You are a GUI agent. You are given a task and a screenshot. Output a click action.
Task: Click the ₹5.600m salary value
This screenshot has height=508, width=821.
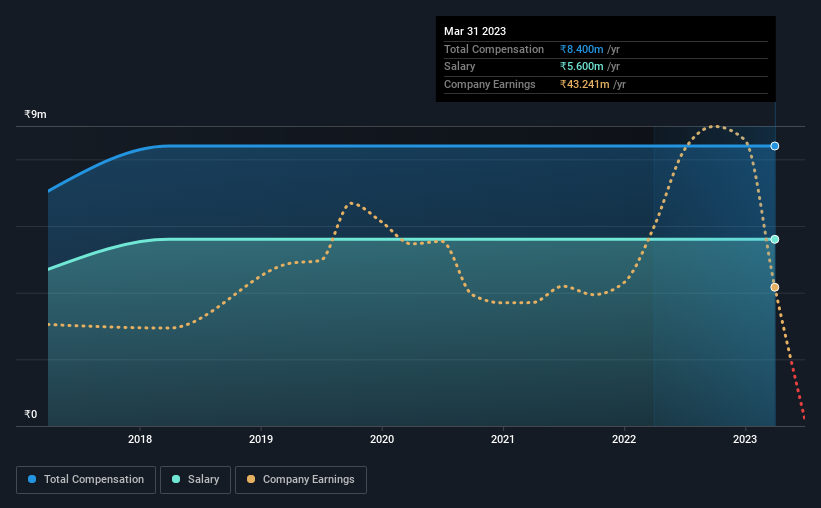[x=582, y=67]
